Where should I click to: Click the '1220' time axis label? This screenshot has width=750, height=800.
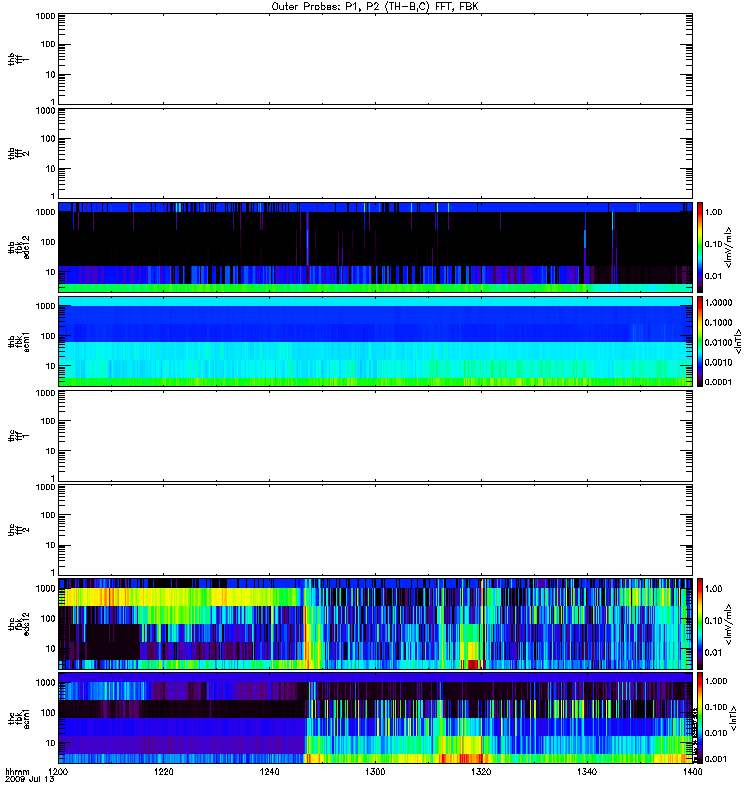[163, 771]
